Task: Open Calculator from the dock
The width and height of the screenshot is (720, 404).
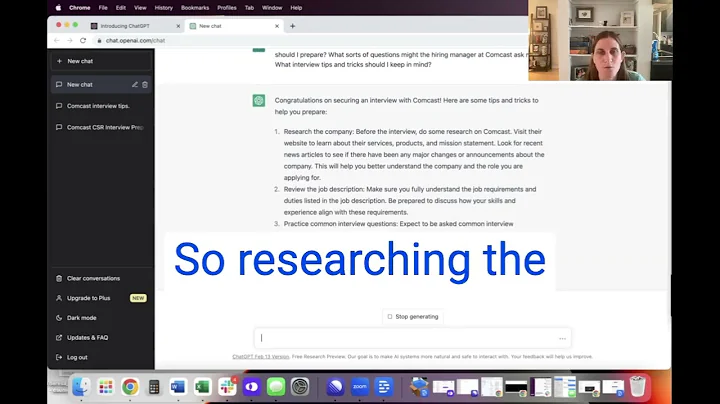Action: tap(154, 387)
